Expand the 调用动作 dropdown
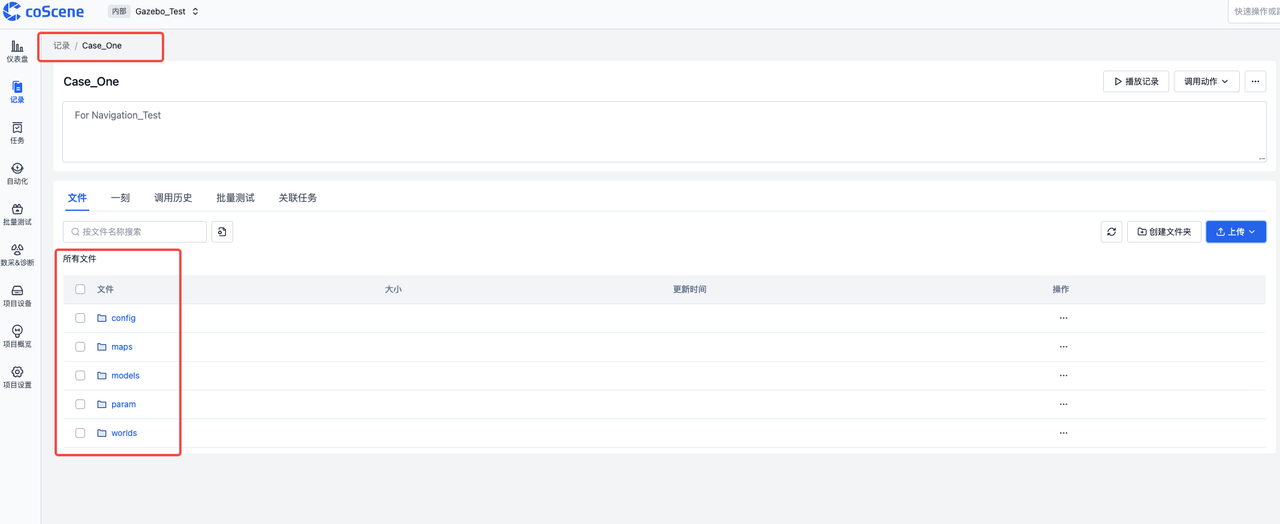This screenshot has height=524, width=1280. 1206,82
